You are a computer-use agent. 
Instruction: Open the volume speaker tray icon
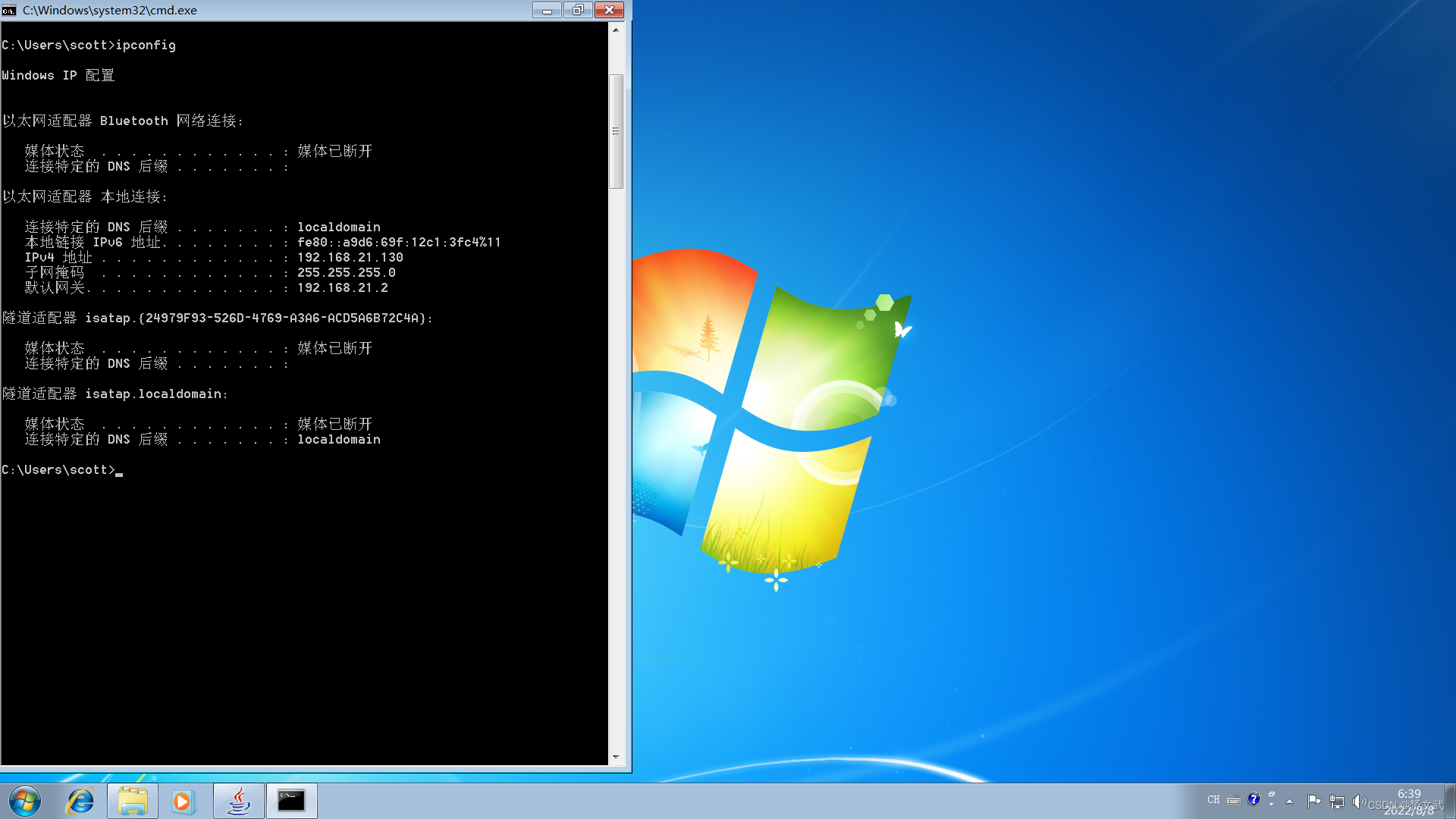[x=1358, y=802]
